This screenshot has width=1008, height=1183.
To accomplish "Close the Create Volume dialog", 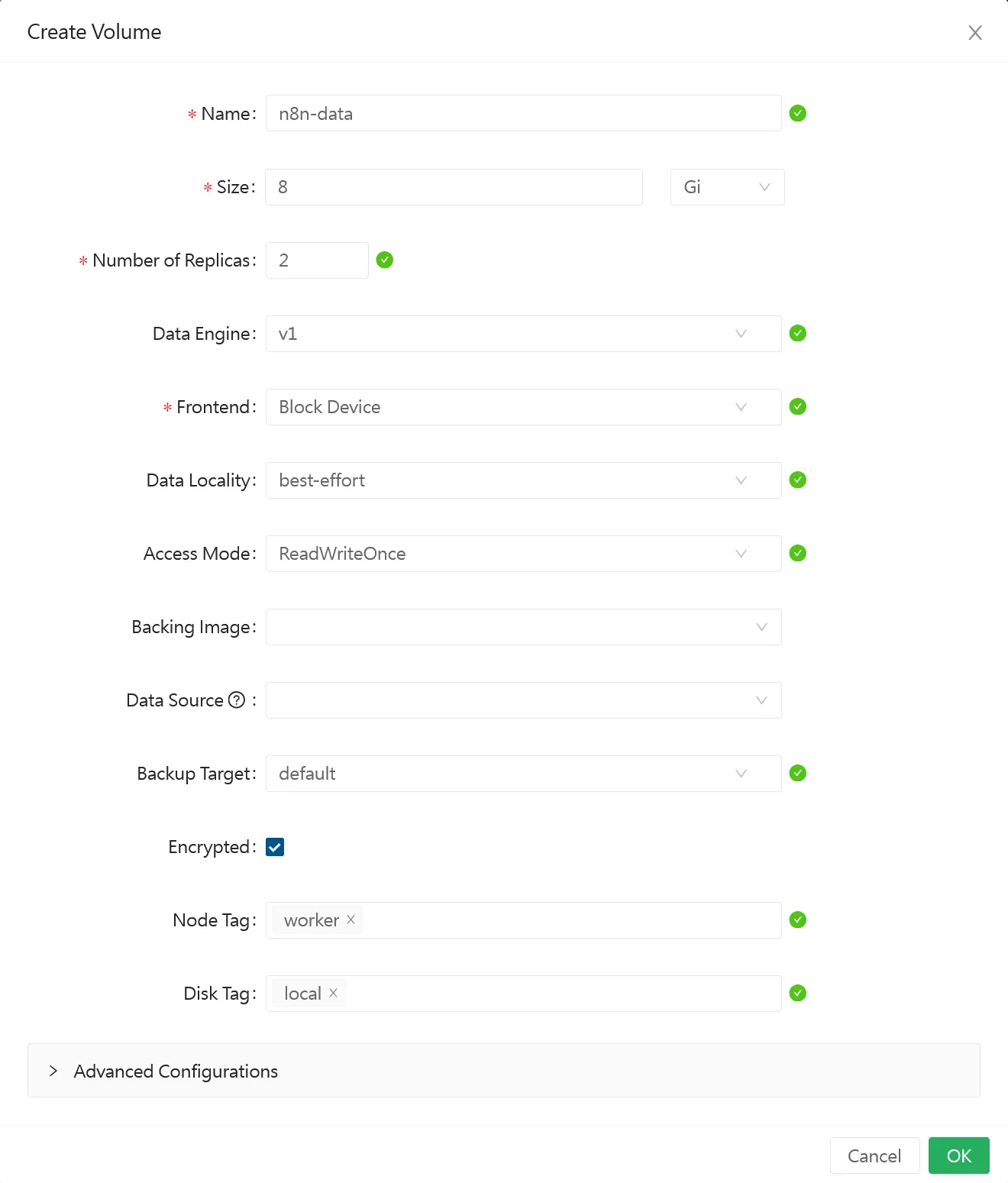I will click(975, 33).
